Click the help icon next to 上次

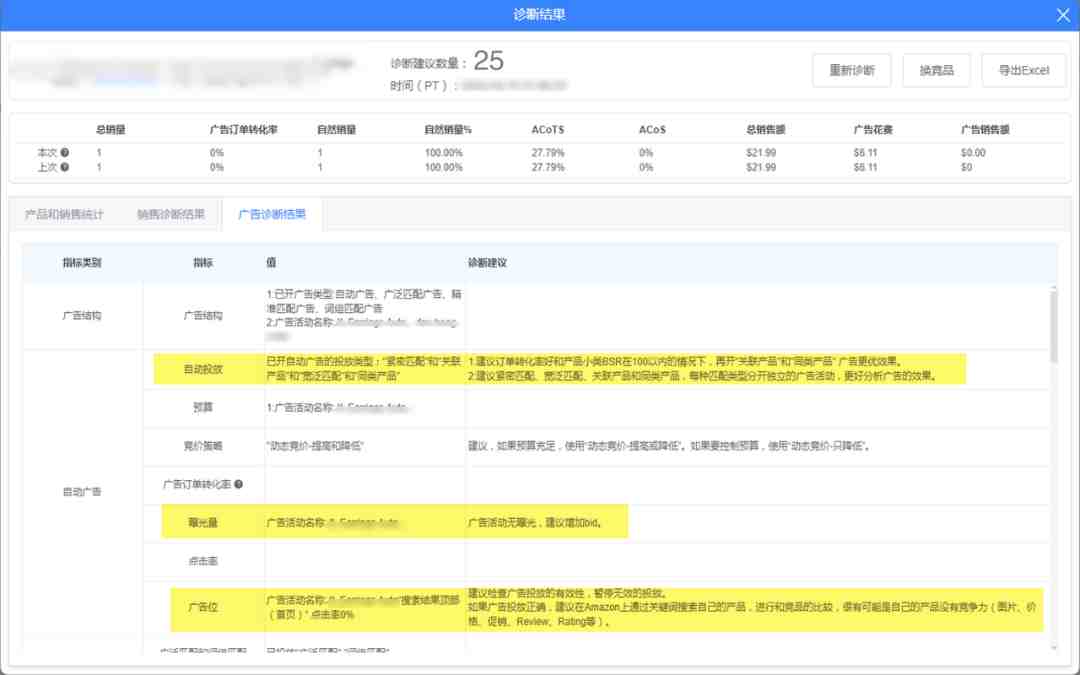tap(65, 167)
